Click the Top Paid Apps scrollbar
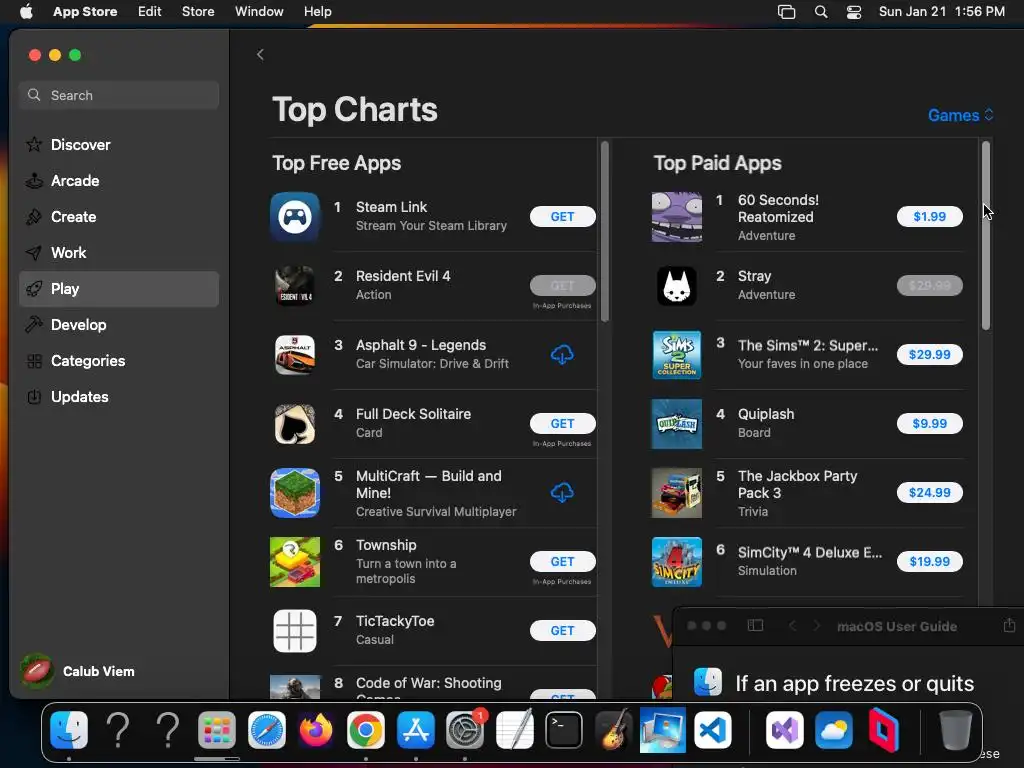The height and width of the screenshot is (768, 1024). click(985, 235)
